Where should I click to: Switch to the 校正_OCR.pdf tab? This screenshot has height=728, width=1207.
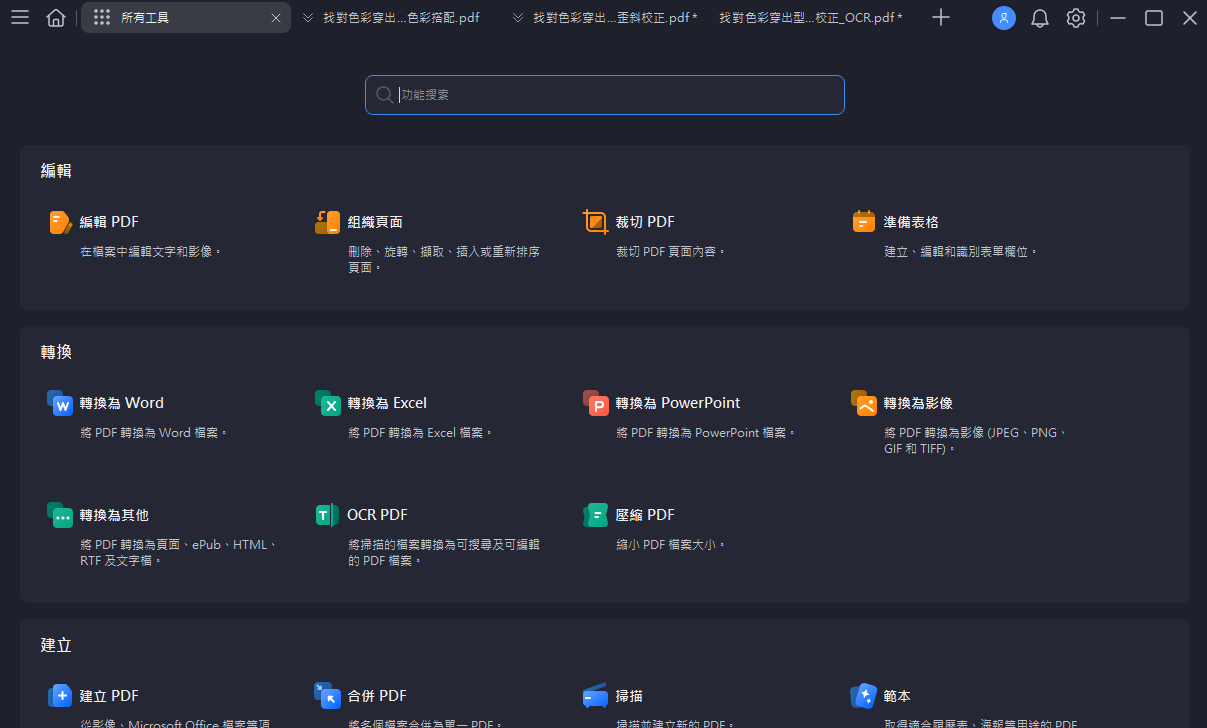click(810, 18)
